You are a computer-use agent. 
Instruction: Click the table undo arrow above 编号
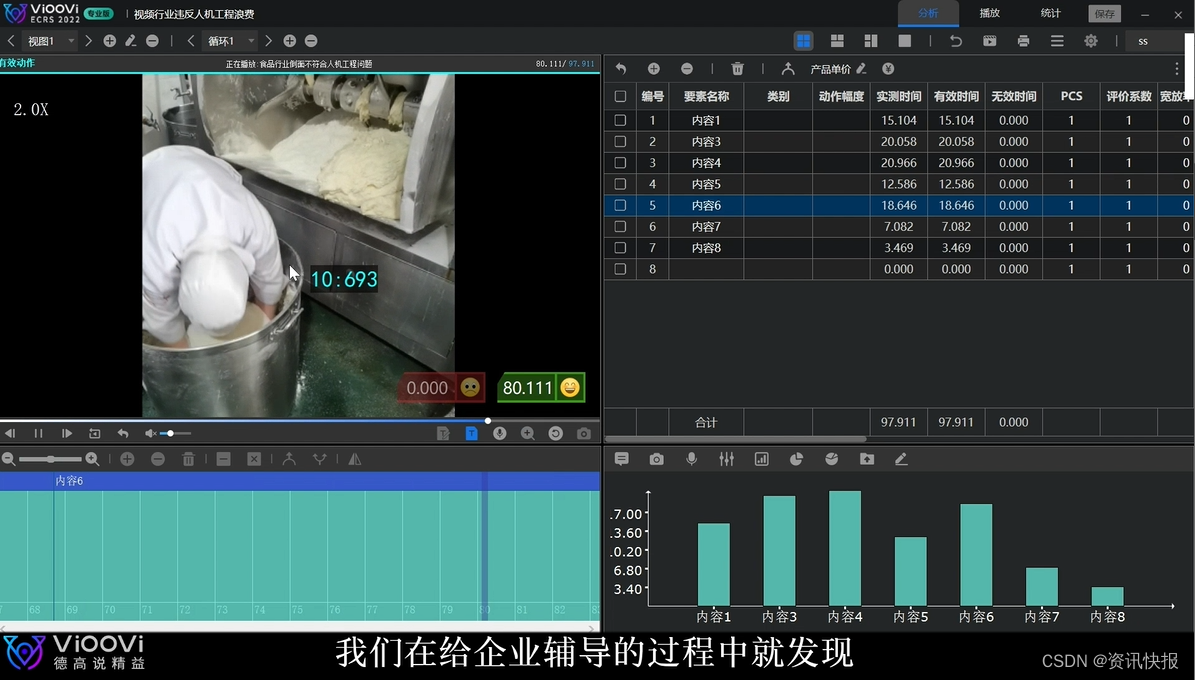click(621, 69)
